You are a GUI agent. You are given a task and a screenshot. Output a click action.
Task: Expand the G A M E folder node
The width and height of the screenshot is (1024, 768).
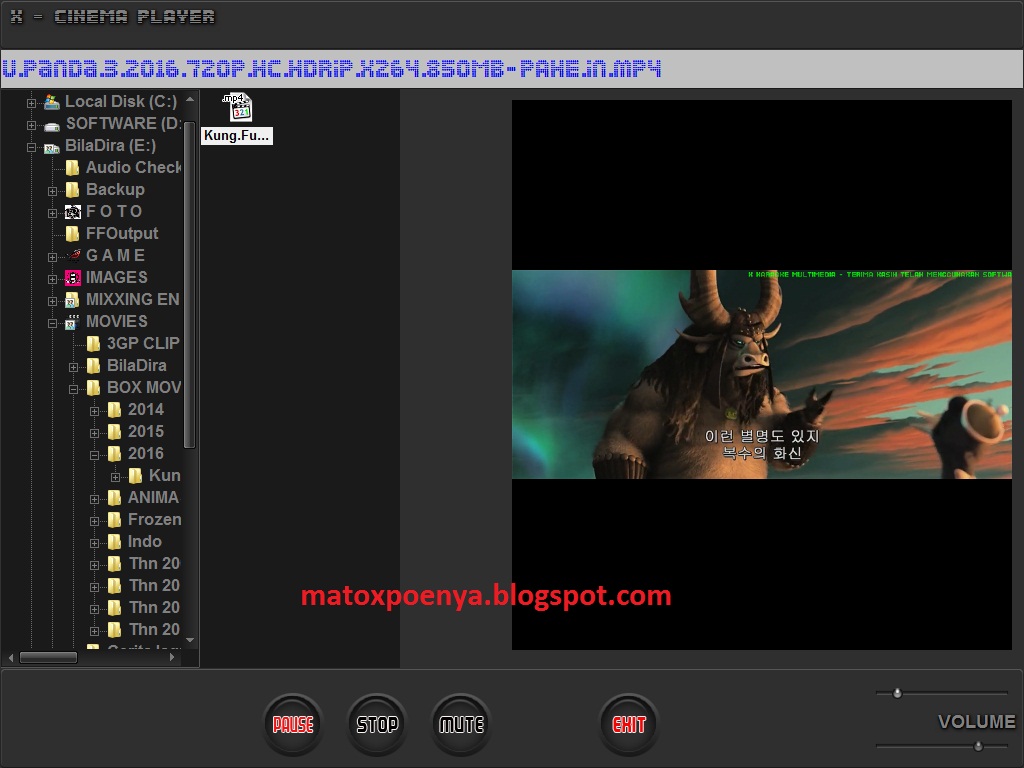tap(52, 257)
